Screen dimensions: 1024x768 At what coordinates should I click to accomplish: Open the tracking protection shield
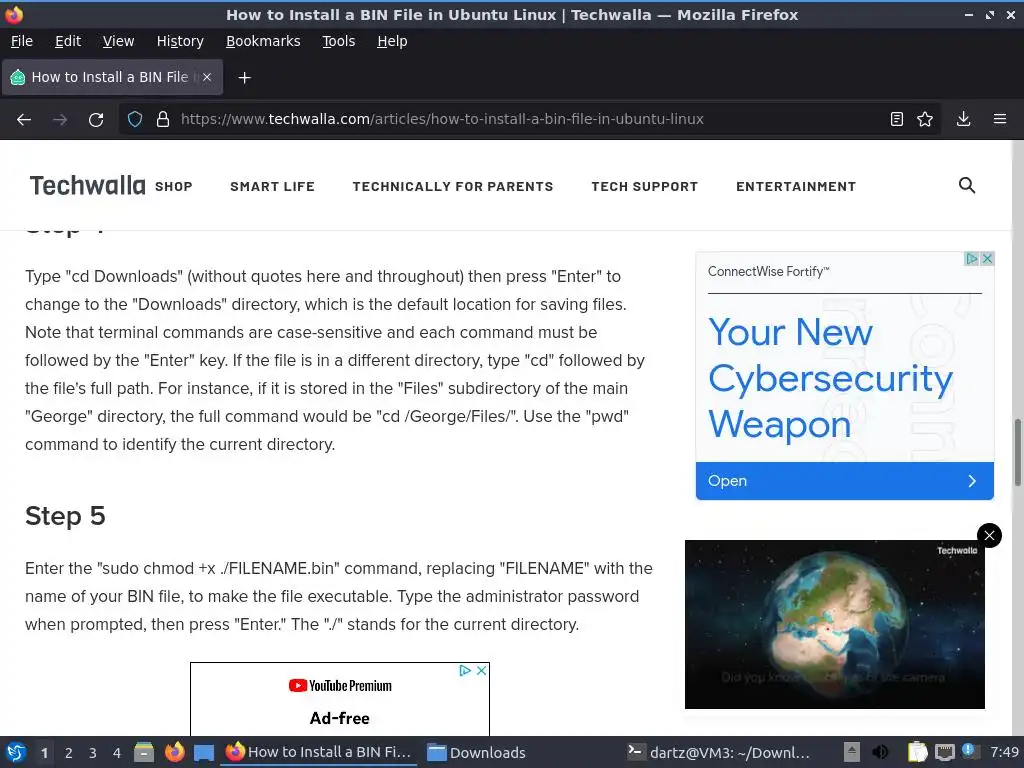(x=135, y=119)
